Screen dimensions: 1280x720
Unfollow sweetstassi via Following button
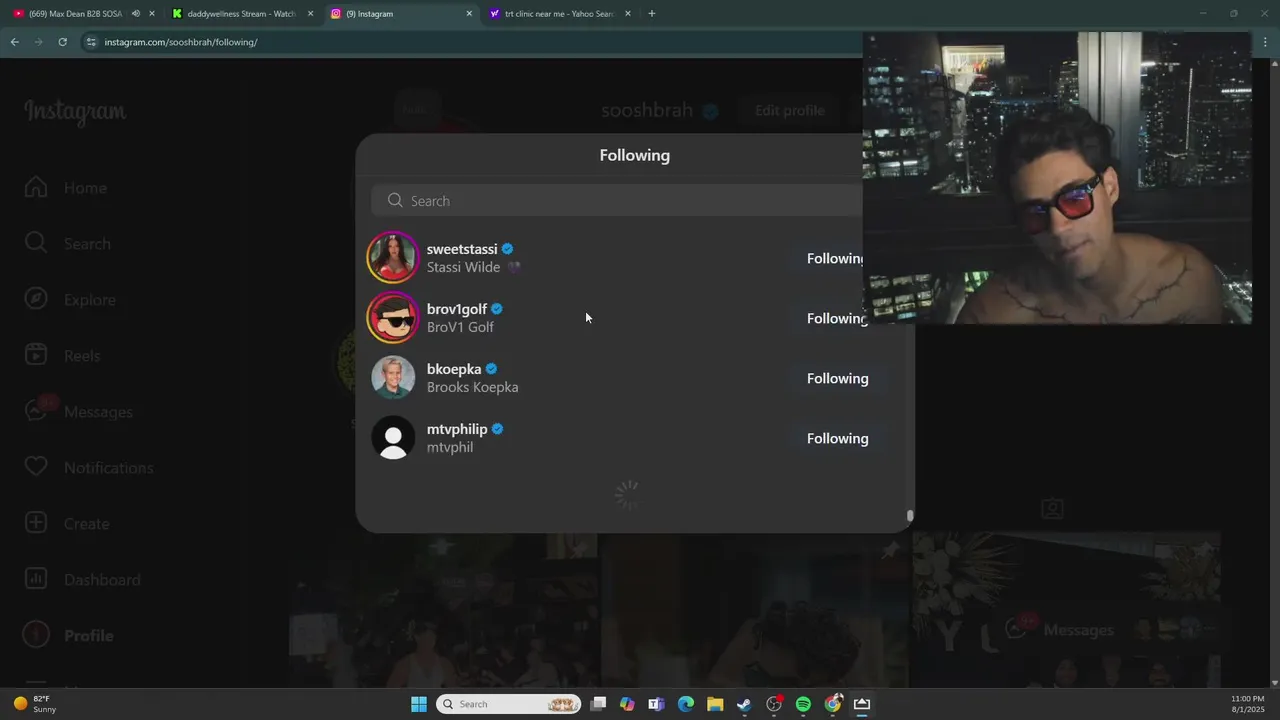834,259
